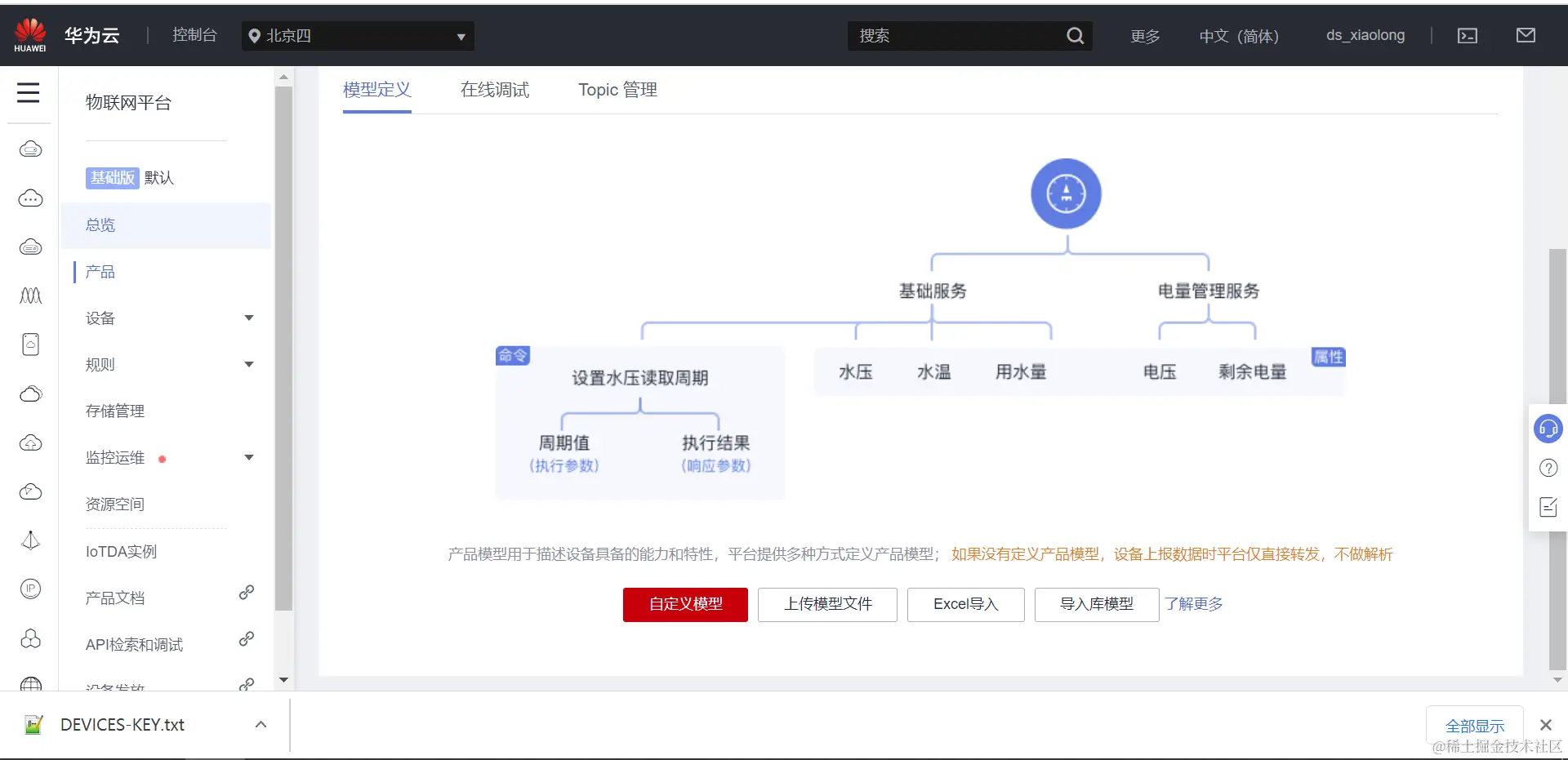Go to 控制台 console link
The height and width of the screenshot is (760, 1568).
point(194,35)
